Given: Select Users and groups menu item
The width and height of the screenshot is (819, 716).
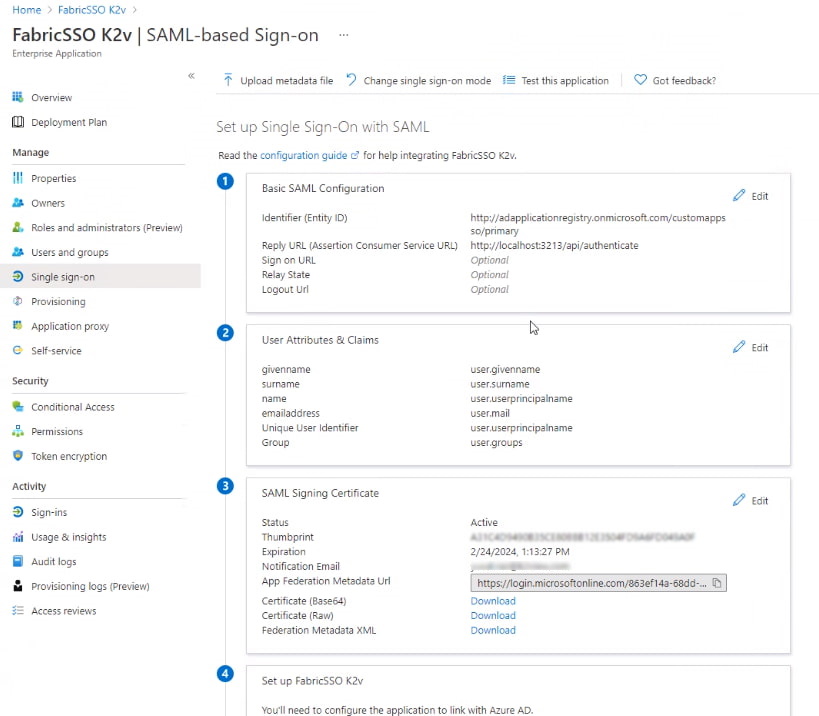Looking at the screenshot, I should 69,252.
